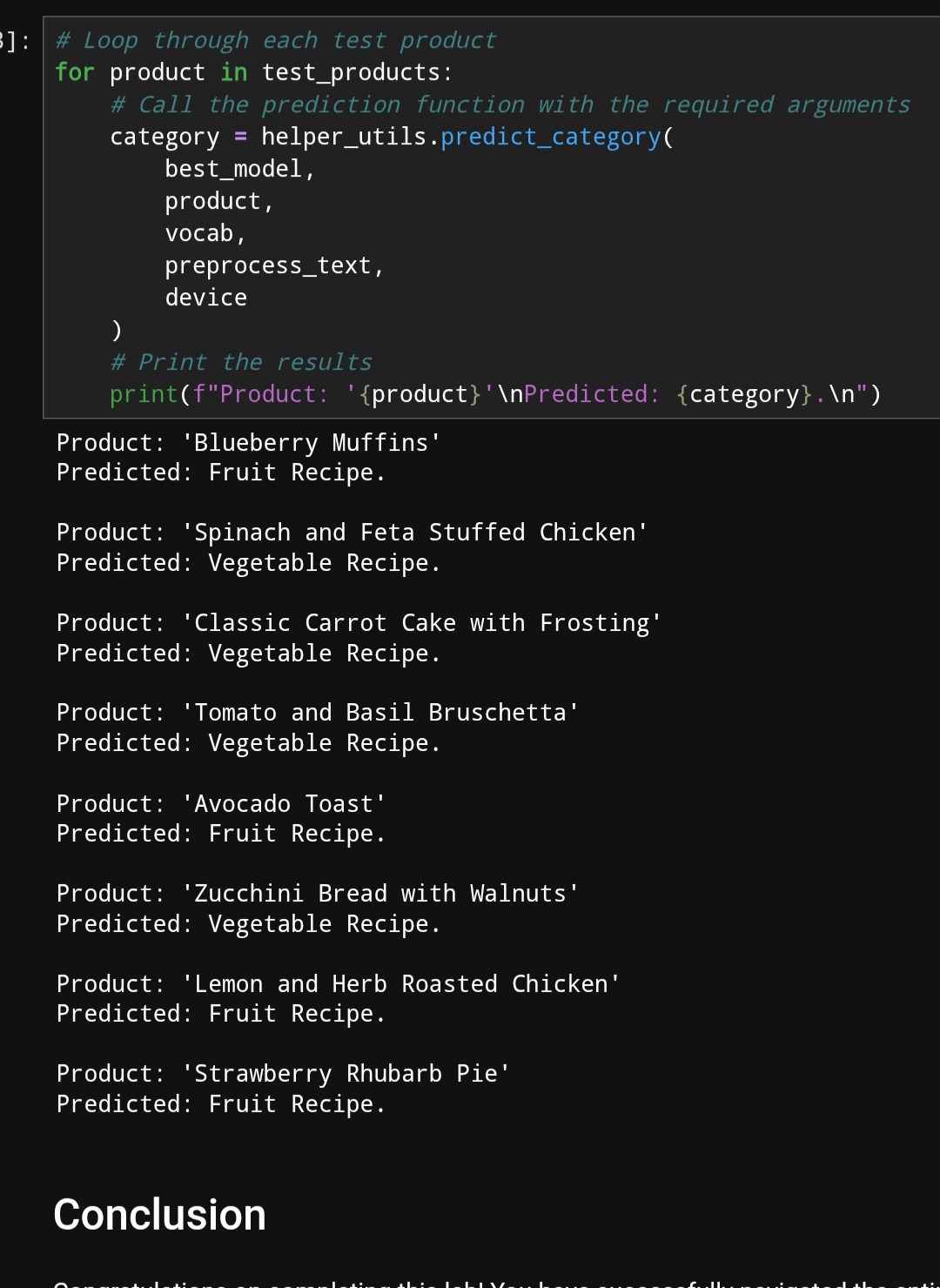Click the 'preprocess_text,' argument line
This screenshot has width=940, height=1288.
click(274, 265)
